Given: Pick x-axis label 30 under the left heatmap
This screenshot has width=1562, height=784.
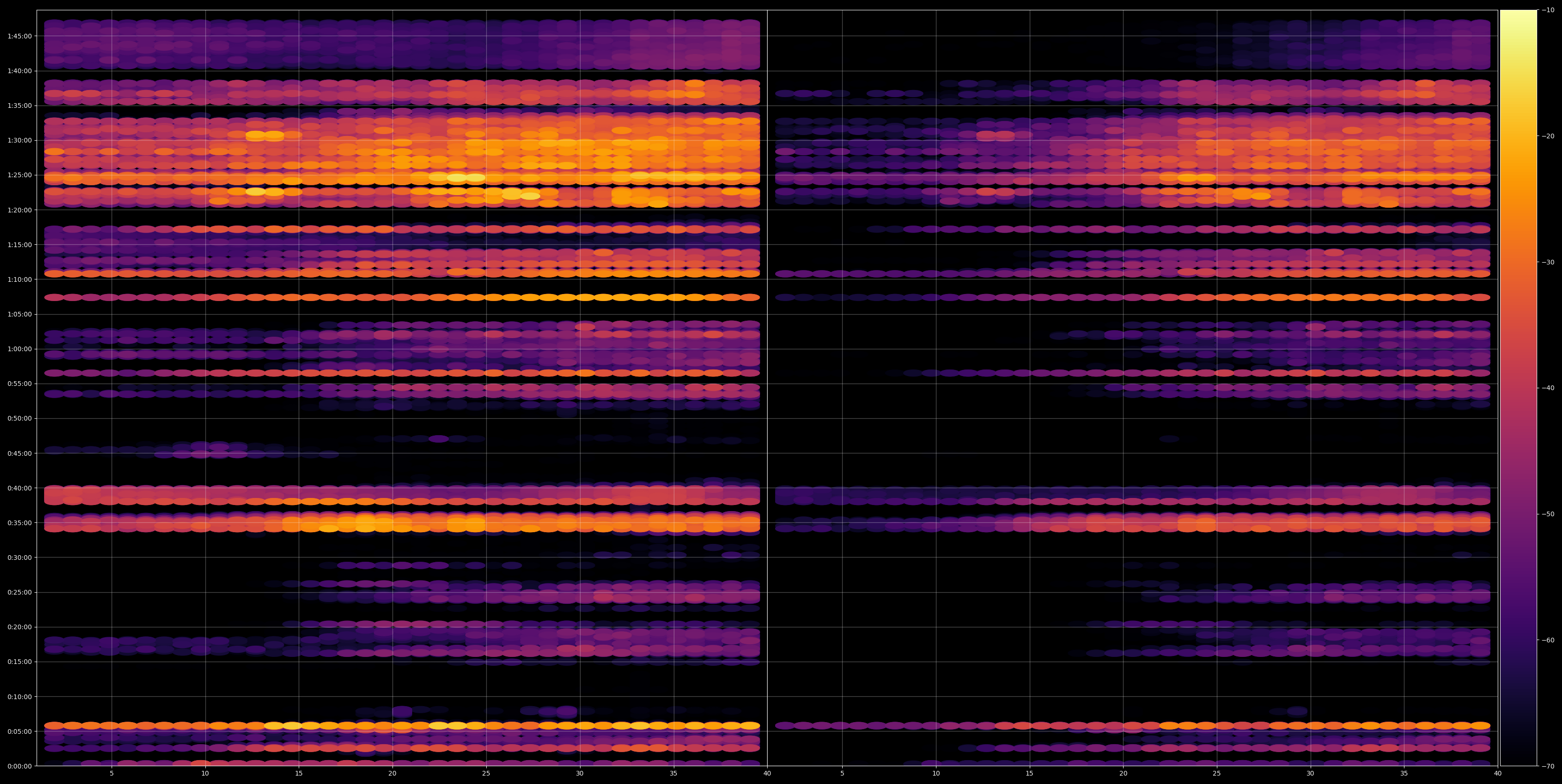Looking at the screenshot, I should pos(580,774).
